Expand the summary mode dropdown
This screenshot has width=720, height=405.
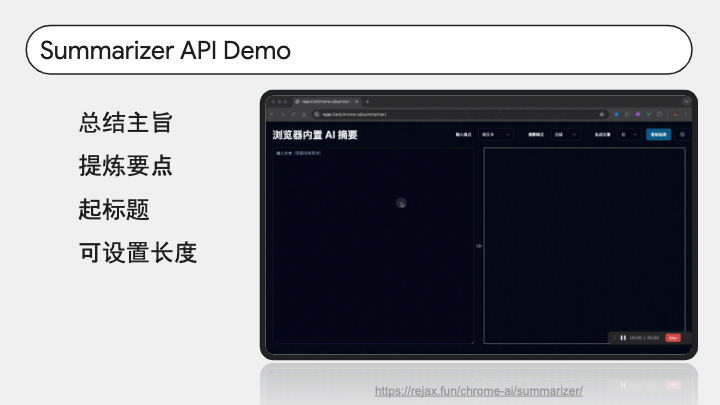click(565, 135)
